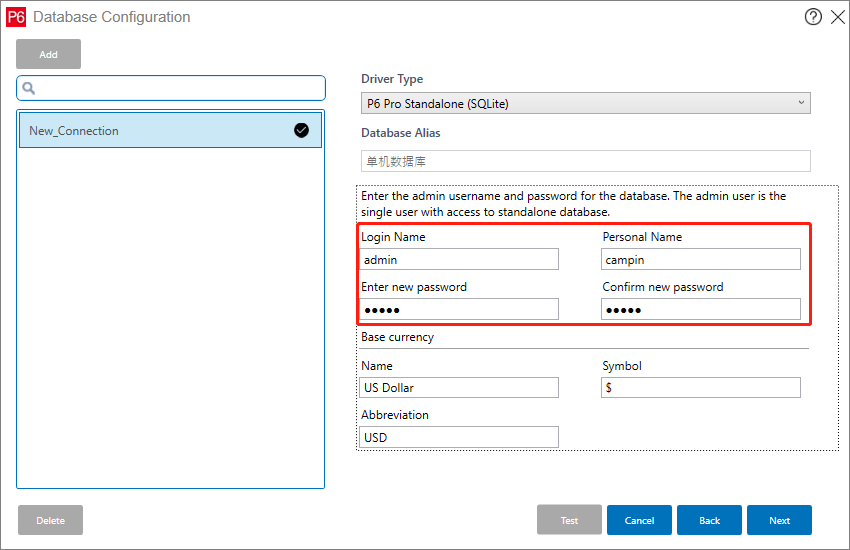Click the Test button

coord(569,520)
